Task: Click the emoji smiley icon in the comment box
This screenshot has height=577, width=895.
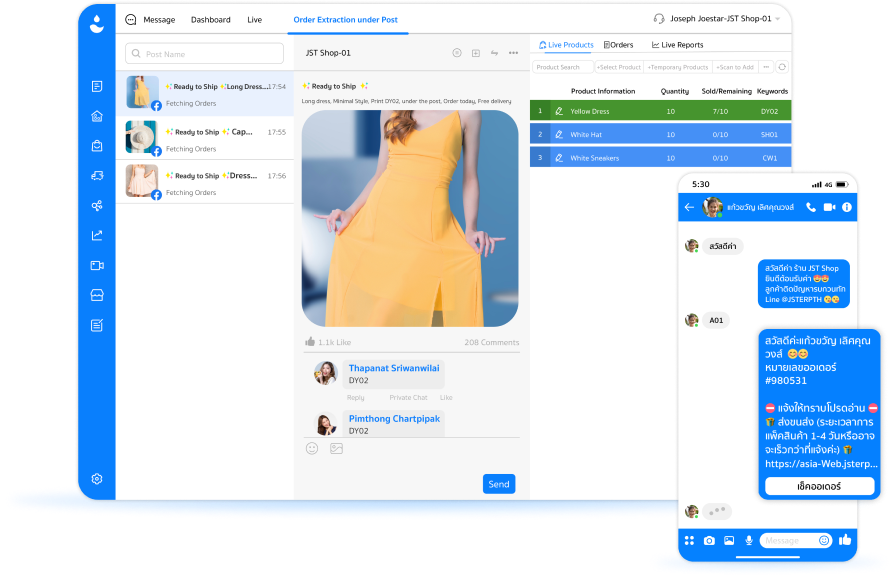Action: point(312,449)
